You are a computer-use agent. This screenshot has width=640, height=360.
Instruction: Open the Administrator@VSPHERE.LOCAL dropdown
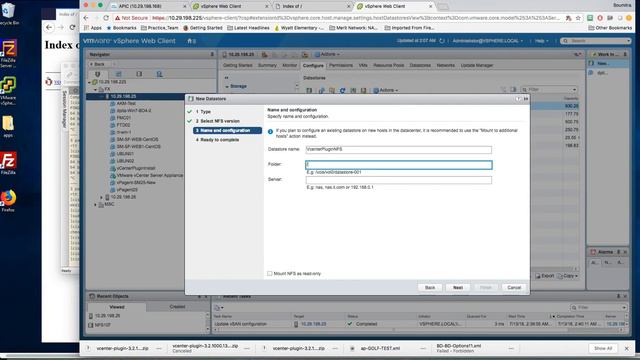(487, 41)
